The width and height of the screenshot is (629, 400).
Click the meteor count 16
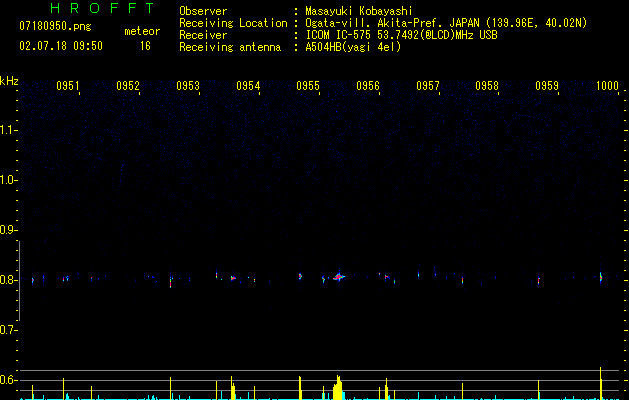point(145,46)
